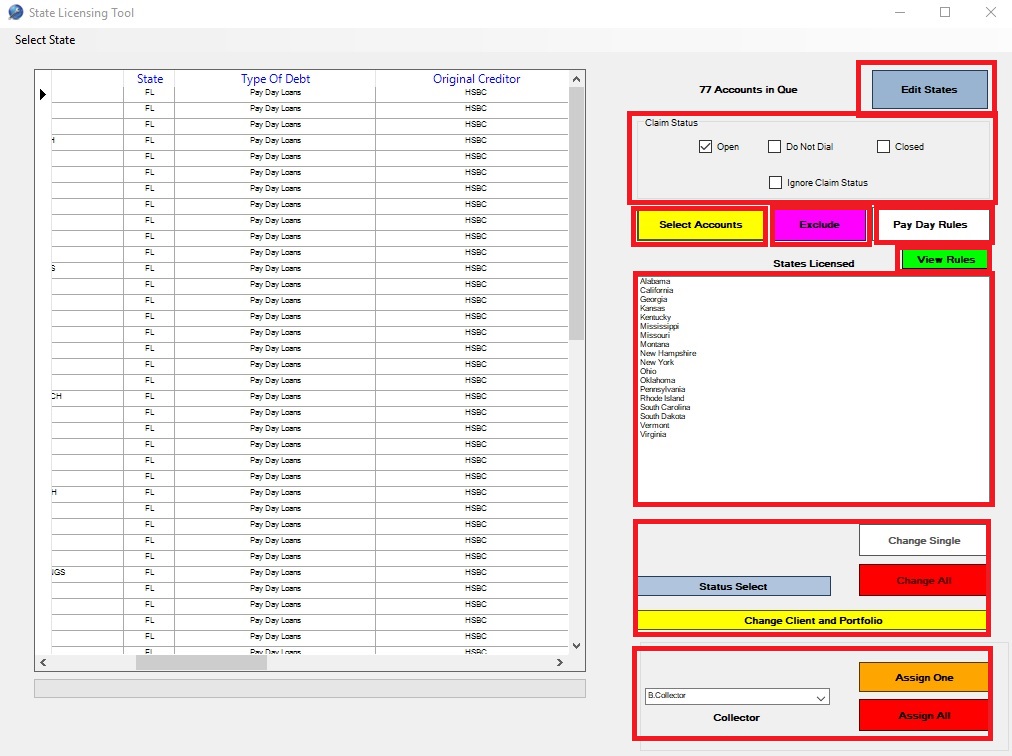Image resolution: width=1012 pixels, height=756 pixels.
Task: Uncheck the Open claim status checkbox
Action: coord(707,146)
